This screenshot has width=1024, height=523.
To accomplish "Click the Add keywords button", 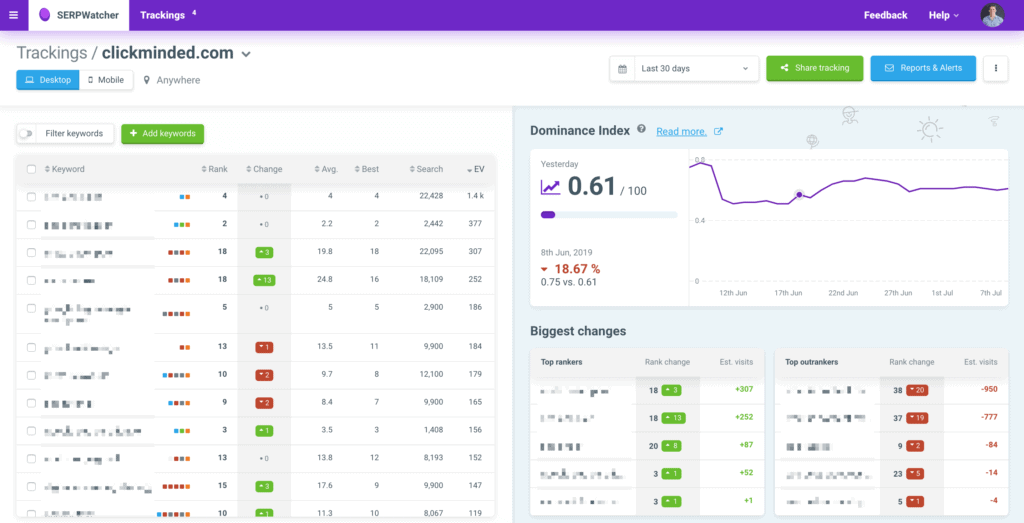I will tap(162, 133).
